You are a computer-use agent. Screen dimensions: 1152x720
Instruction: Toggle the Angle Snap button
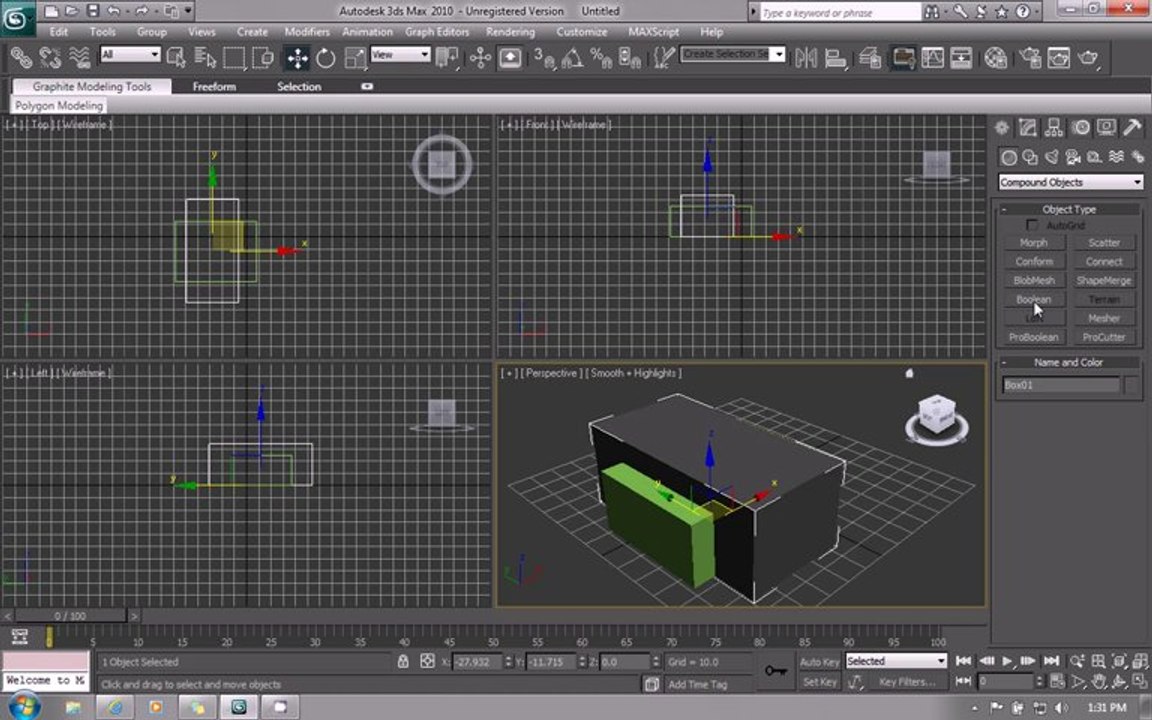572,57
